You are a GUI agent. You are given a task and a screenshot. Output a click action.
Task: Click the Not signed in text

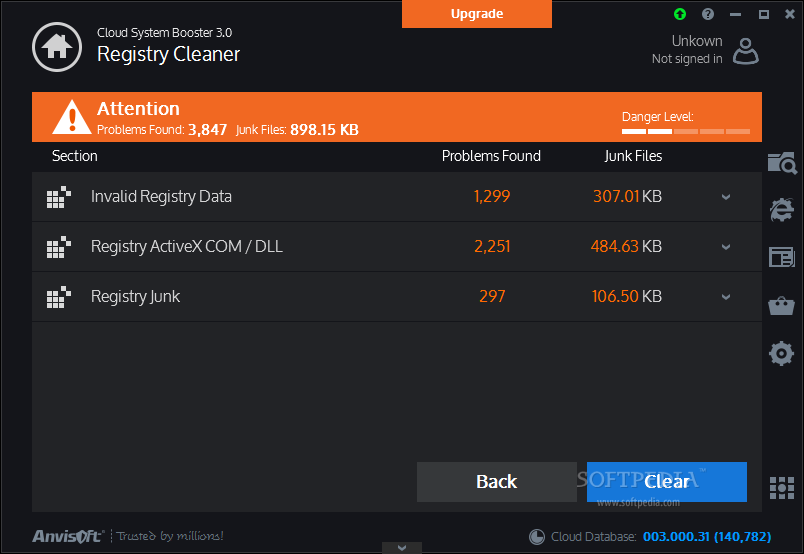click(687, 59)
